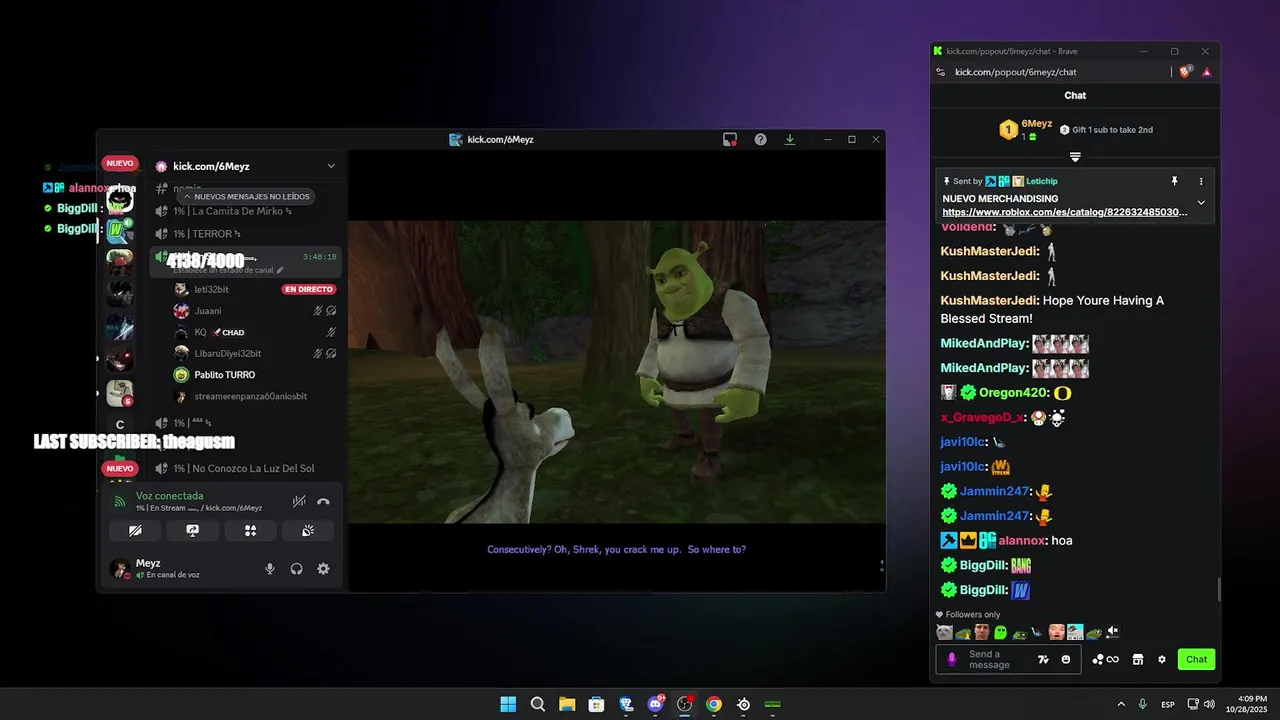The height and width of the screenshot is (720, 1280).
Task: Select user leti32bit in voice channel
Action: 211,289
